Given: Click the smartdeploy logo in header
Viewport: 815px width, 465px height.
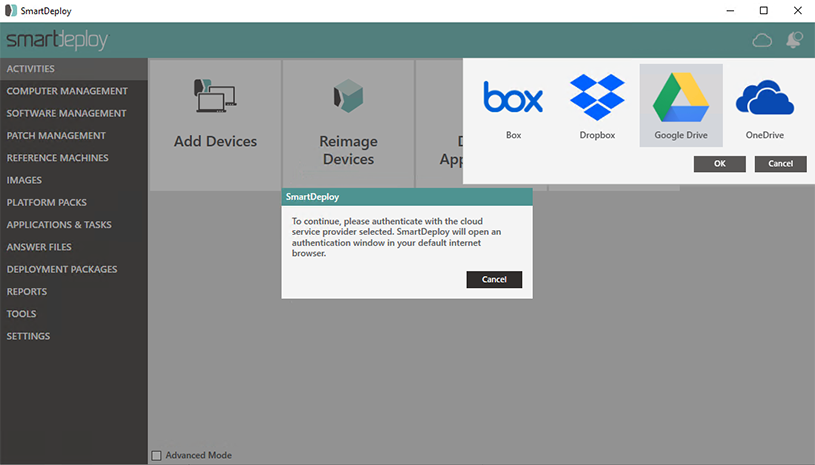Looking at the screenshot, I should pos(57,40).
